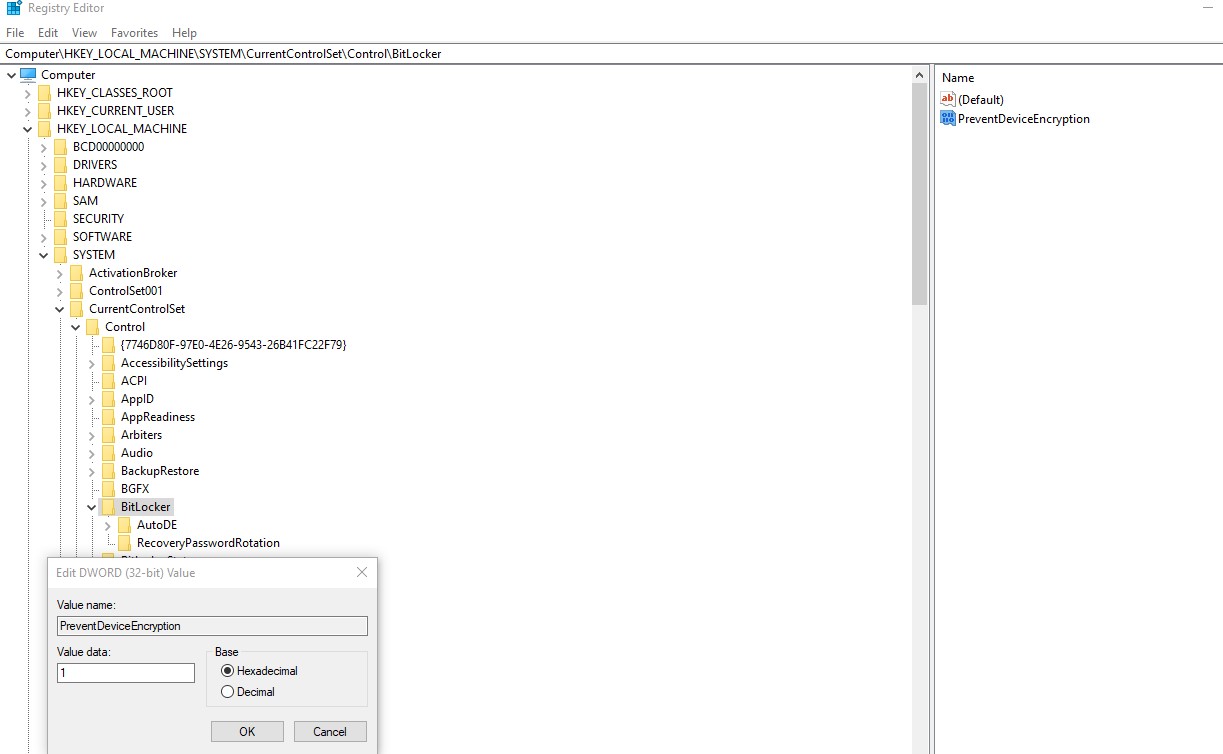
Task: Click the PreventDeviceEncryption DWORD value icon
Action: pyautogui.click(x=948, y=118)
